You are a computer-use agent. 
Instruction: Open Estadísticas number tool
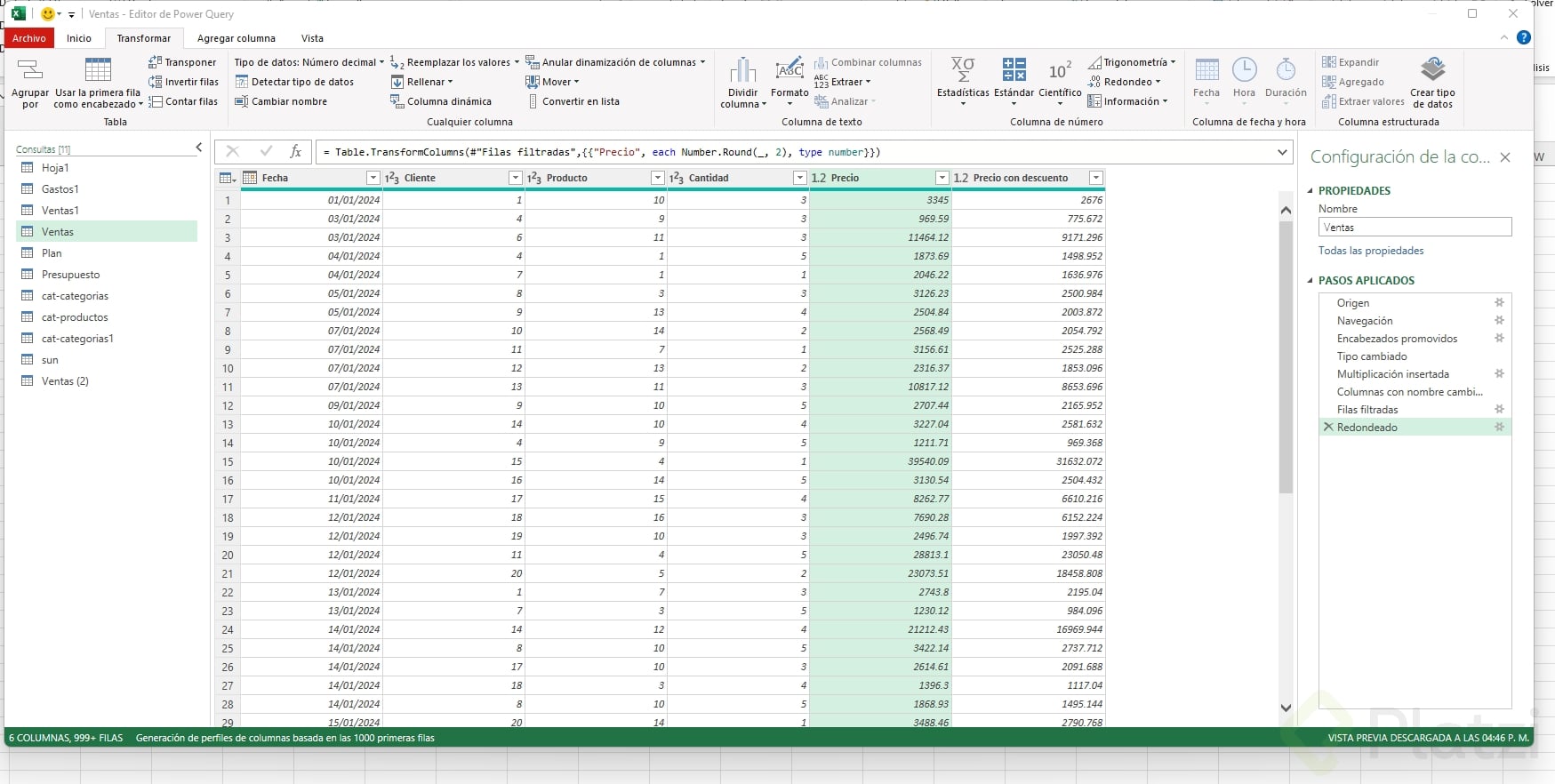click(x=963, y=82)
